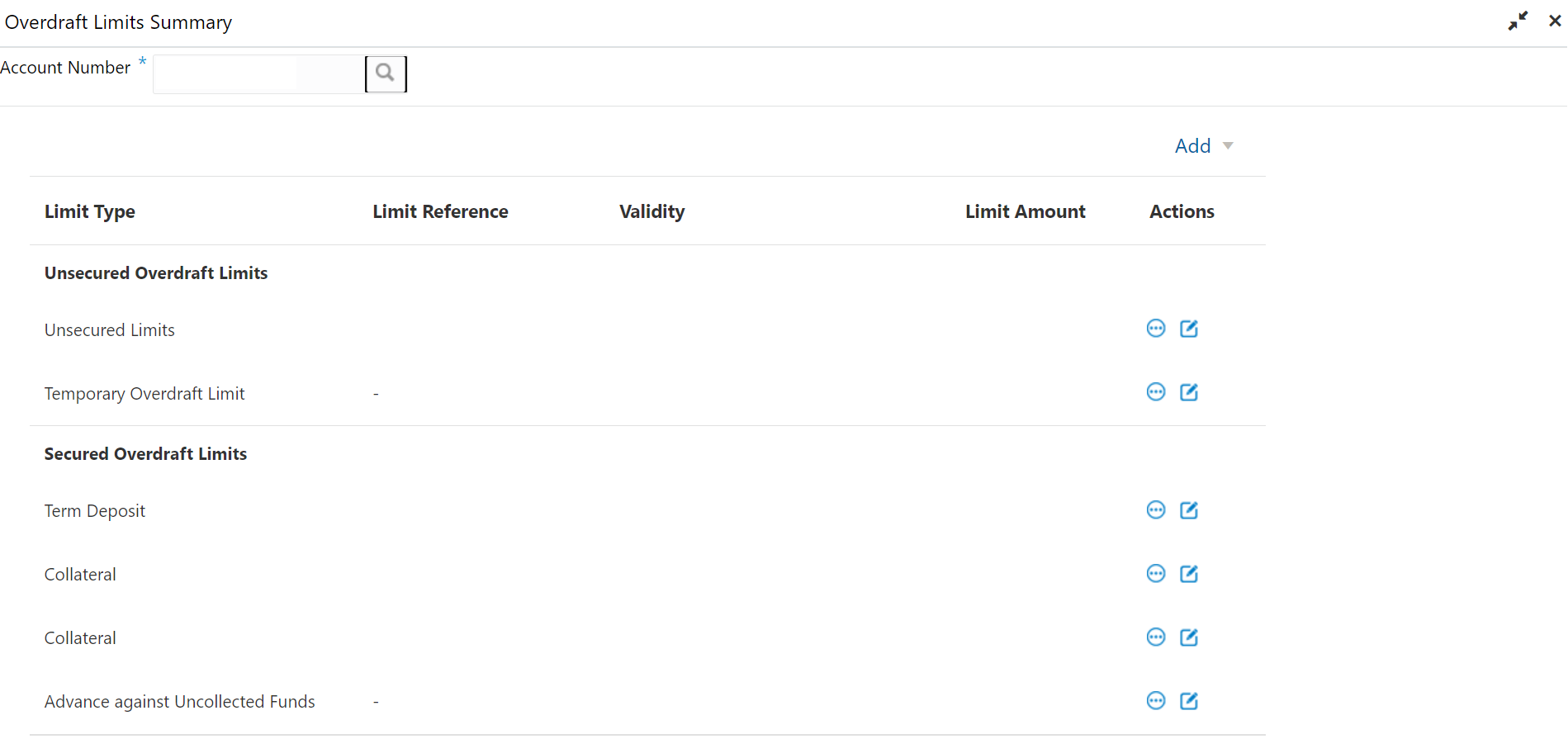Image resolution: width=1568 pixels, height=739 pixels.
Task: Edit the Advance against Uncollected Funds limit
Action: [1189, 701]
